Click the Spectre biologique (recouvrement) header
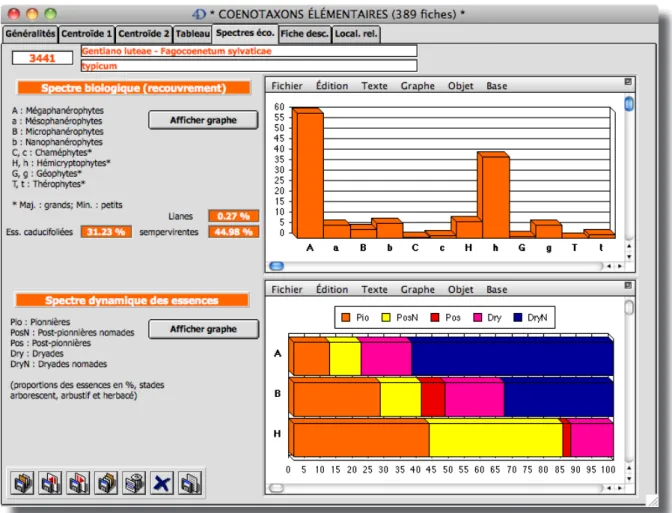The width and height of the screenshot is (672, 513). 133,88
